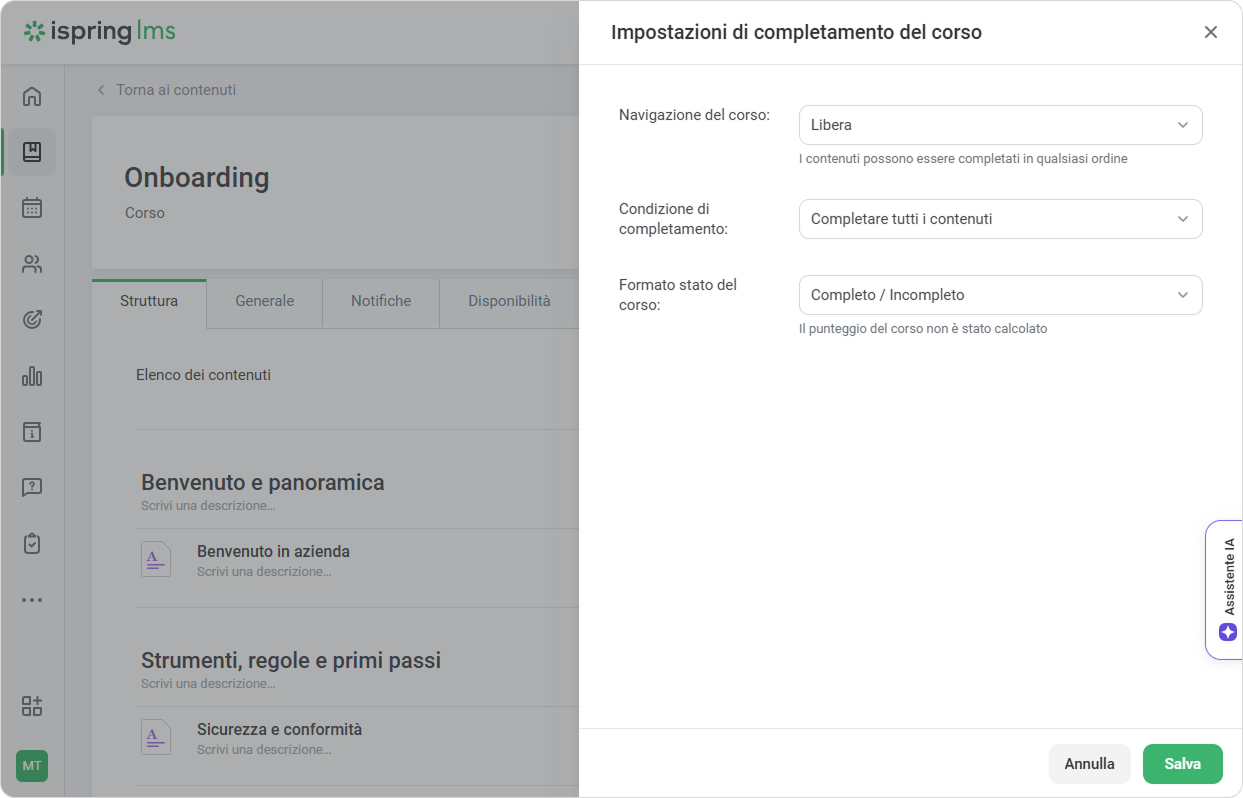Select the Users icon in sidebar
This screenshot has width=1243, height=798.
click(x=32, y=264)
